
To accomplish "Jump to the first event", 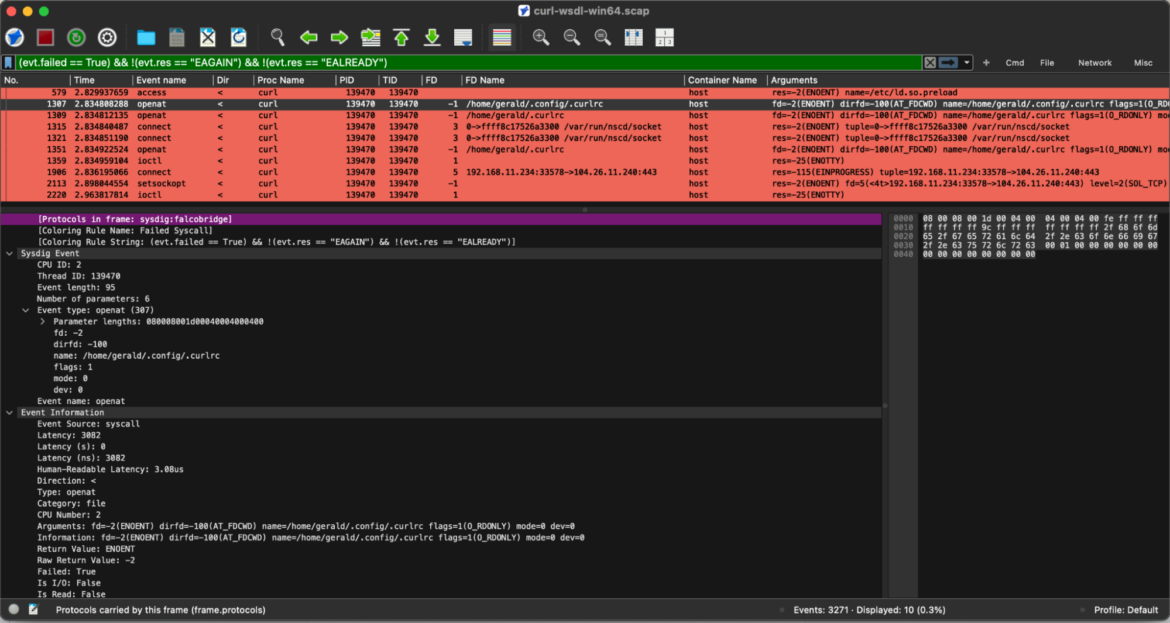I will click(x=401, y=37).
